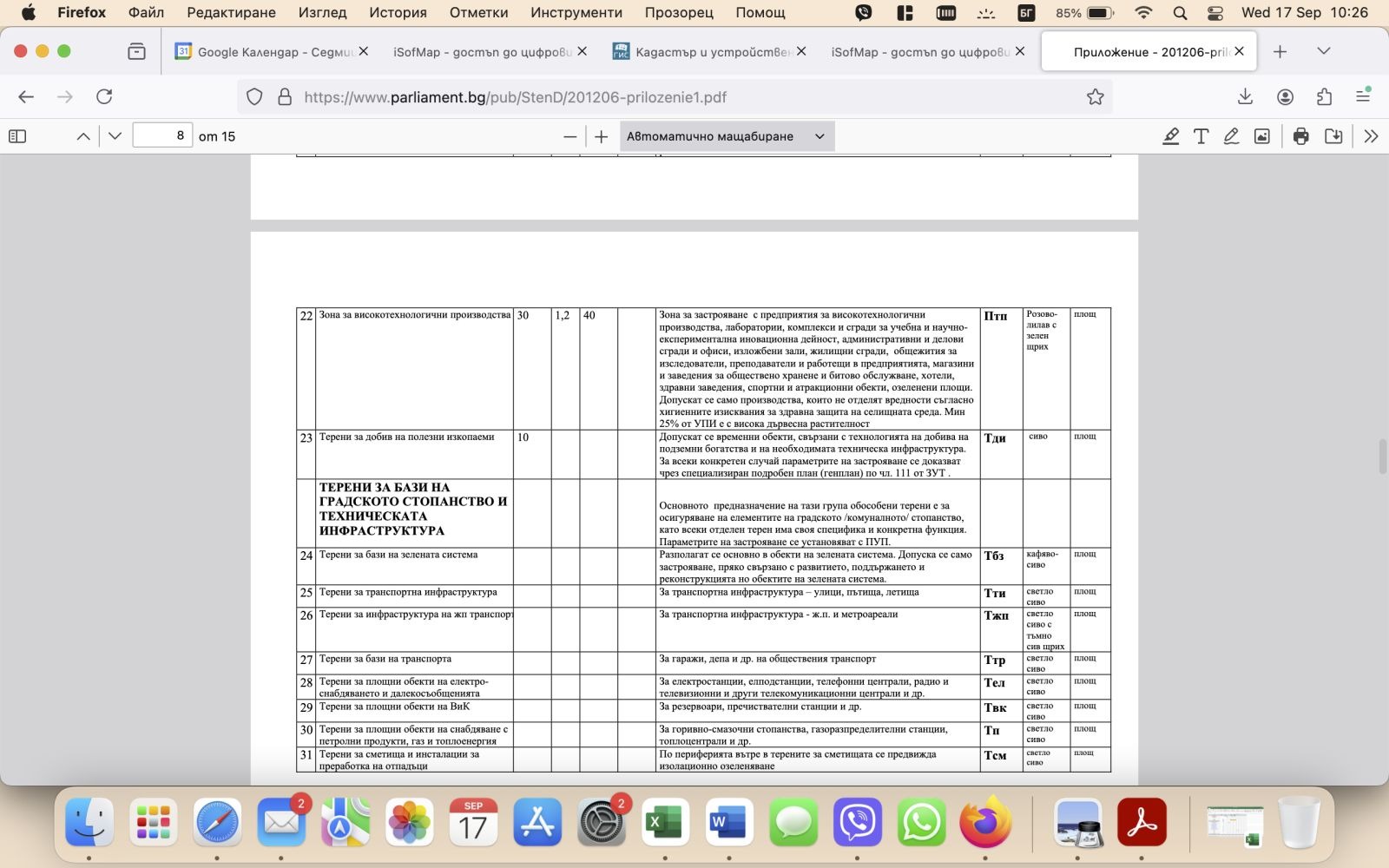The height and width of the screenshot is (868, 1389).
Task: Select the highlight tool in PDF toolbar
Action: click(1170, 136)
